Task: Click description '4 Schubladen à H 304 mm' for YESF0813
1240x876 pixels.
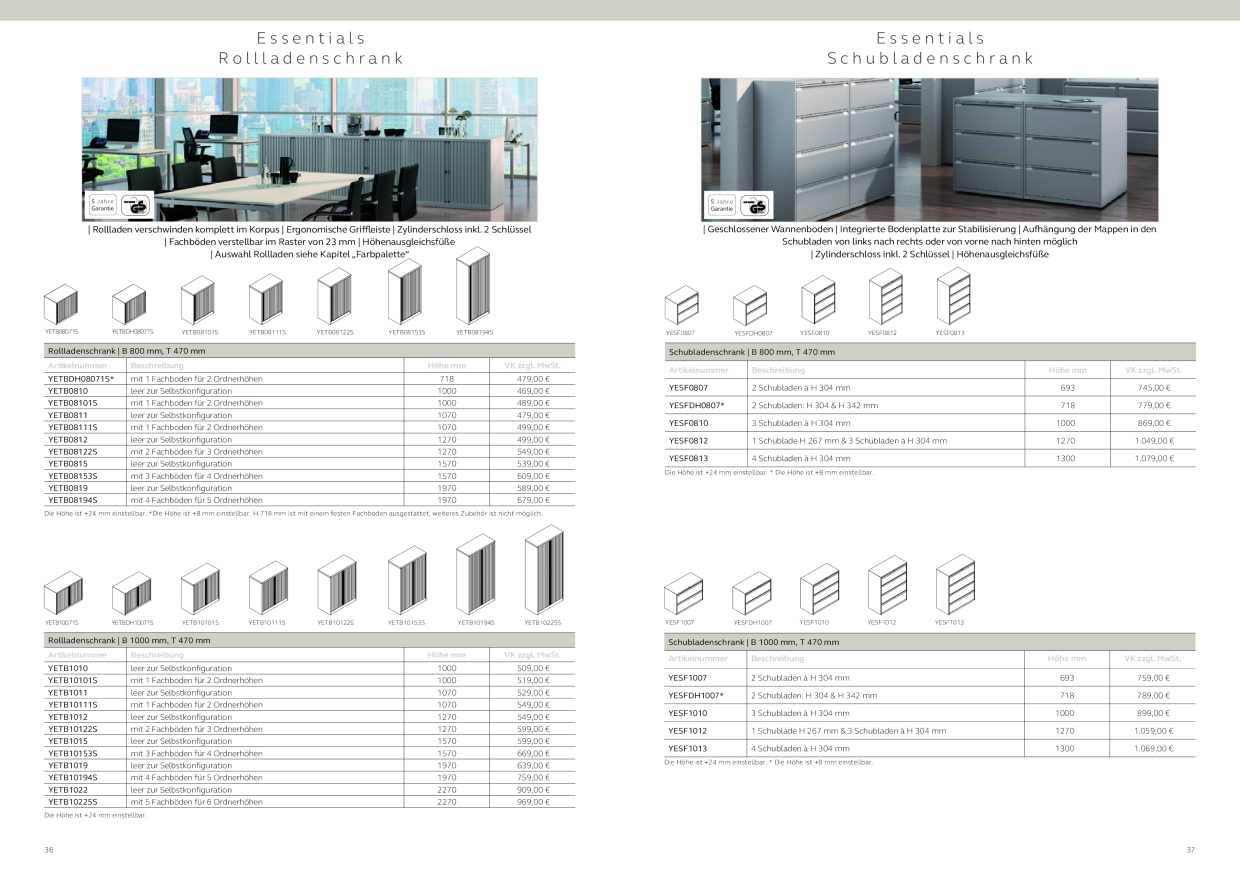Action: click(800, 458)
